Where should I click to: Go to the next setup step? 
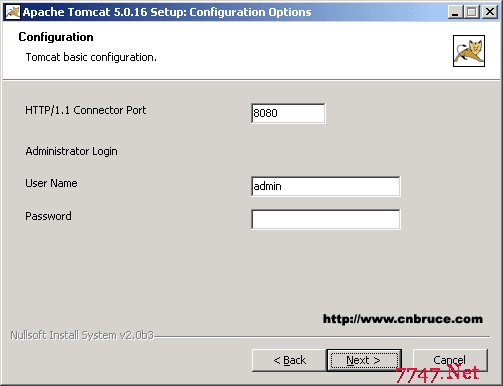click(364, 360)
